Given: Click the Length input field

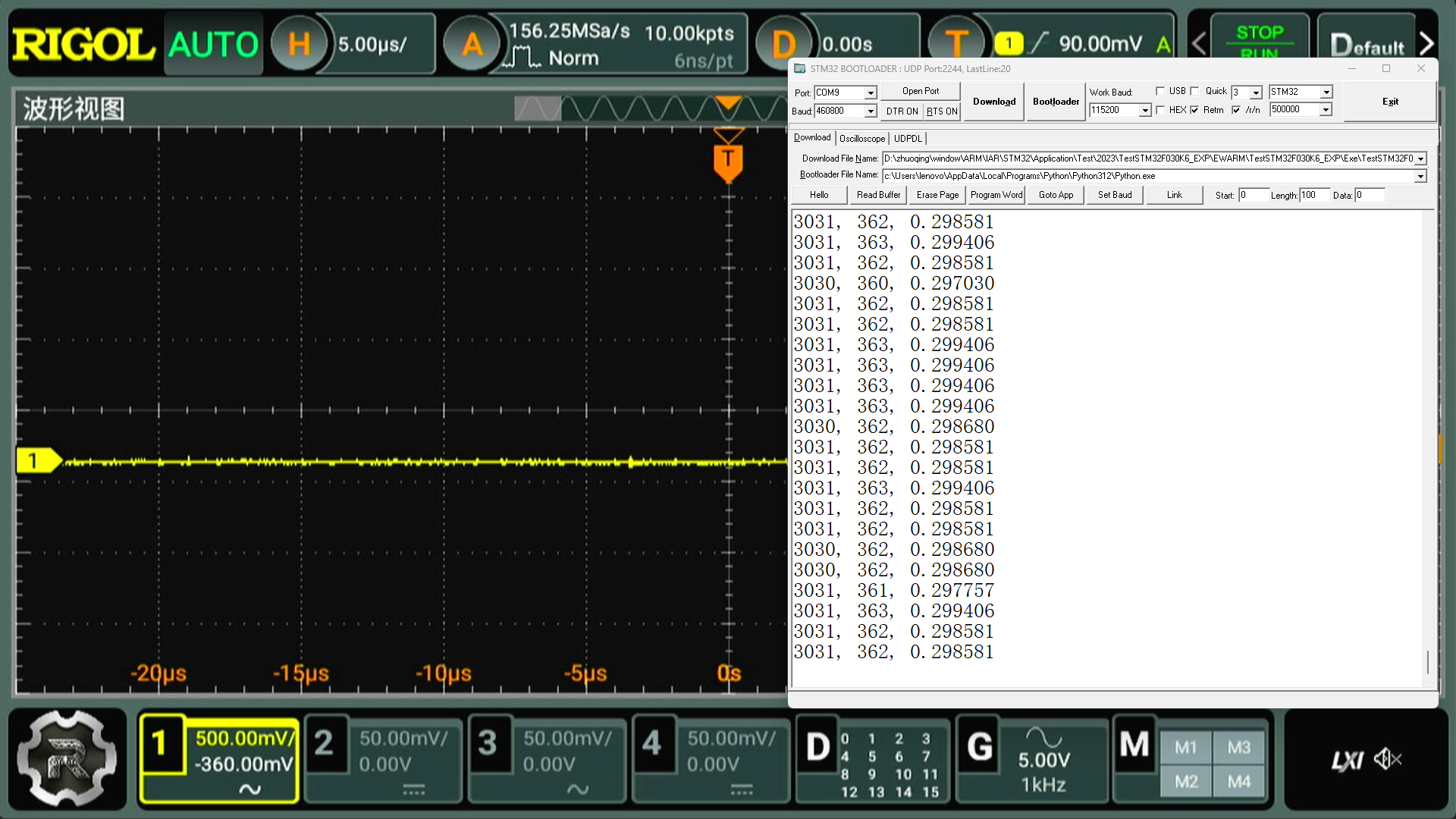Looking at the screenshot, I should (1314, 195).
